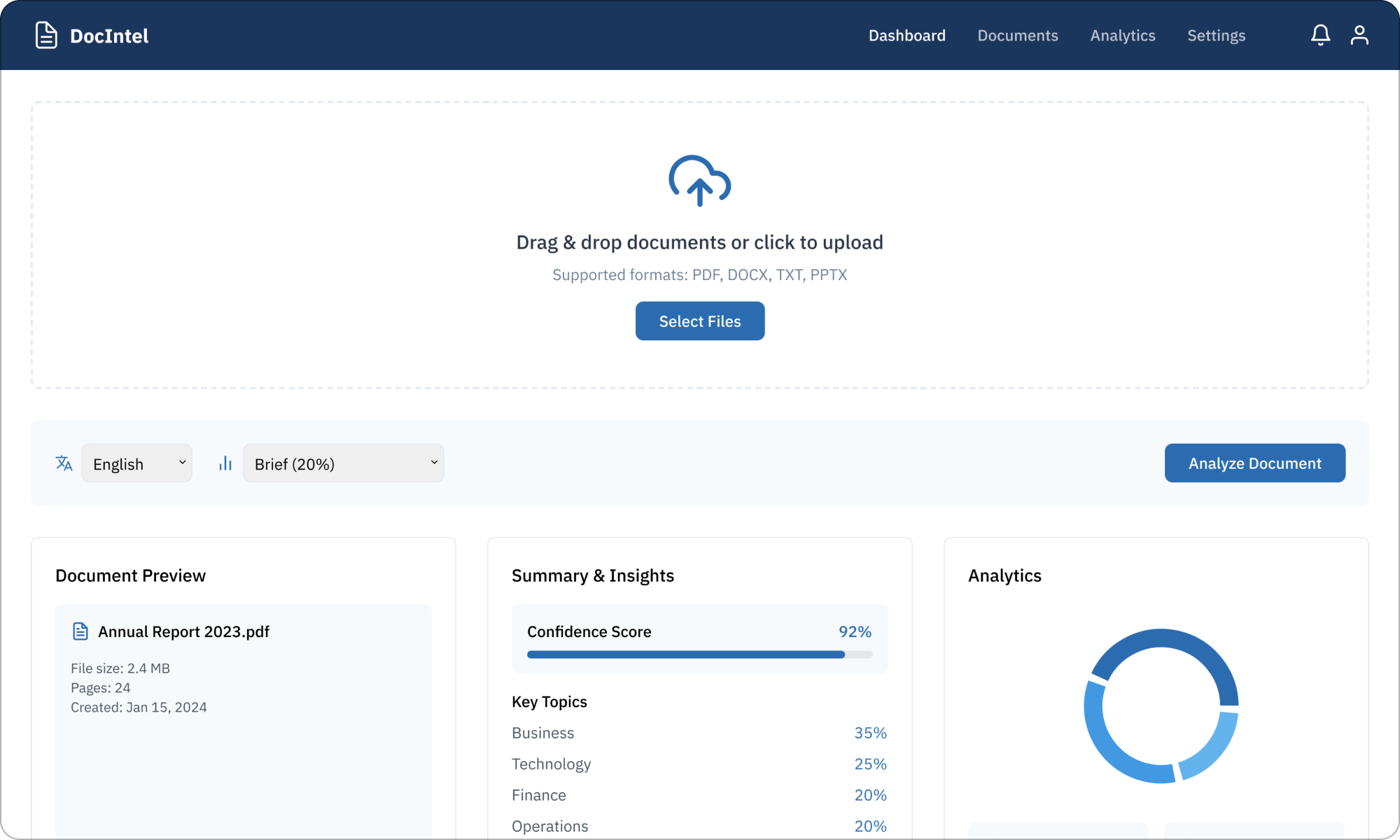Open the notification bell
Image resolution: width=1400 pixels, height=840 pixels.
pos(1320,35)
